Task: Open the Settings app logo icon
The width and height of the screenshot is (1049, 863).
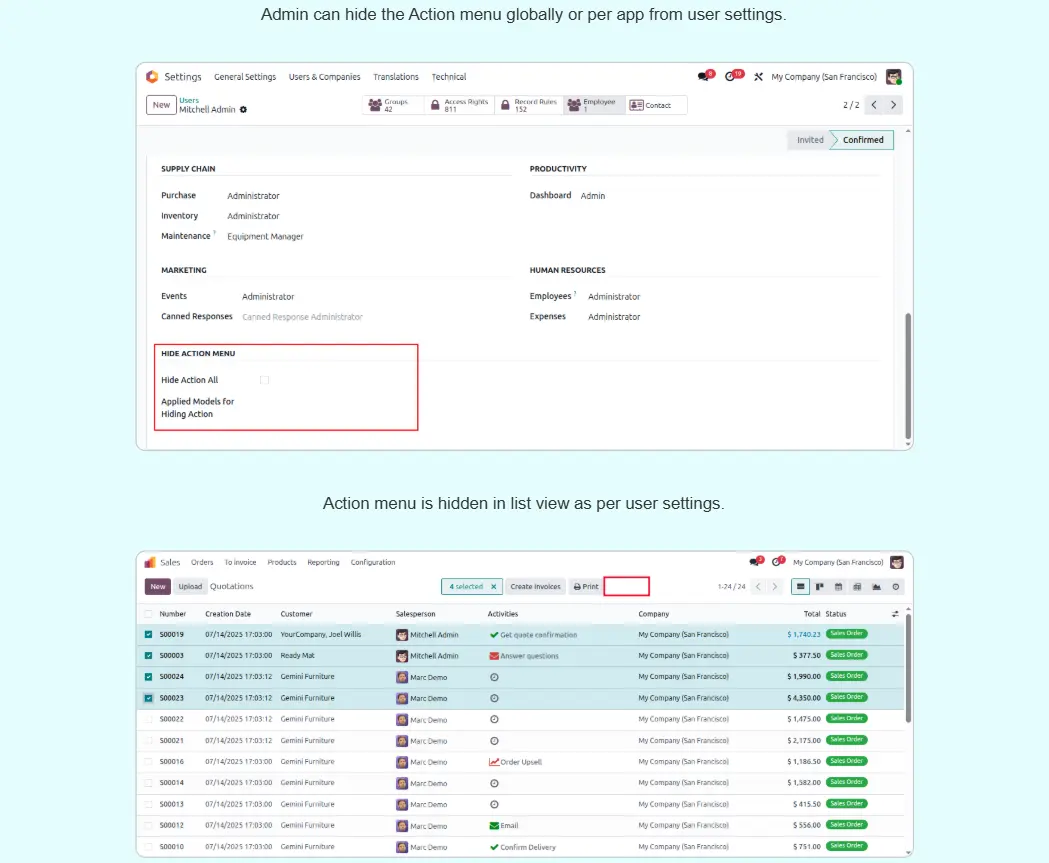Action: pyautogui.click(x=152, y=77)
